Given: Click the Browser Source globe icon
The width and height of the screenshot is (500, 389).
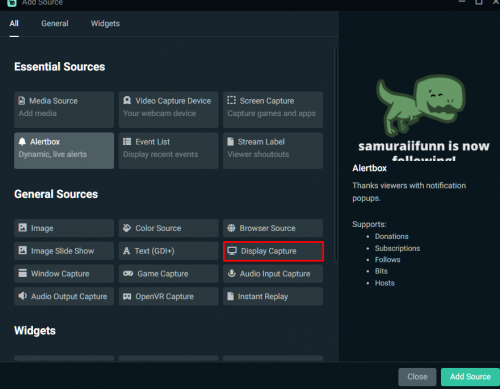Looking at the screenshot, I should point(231,228).
